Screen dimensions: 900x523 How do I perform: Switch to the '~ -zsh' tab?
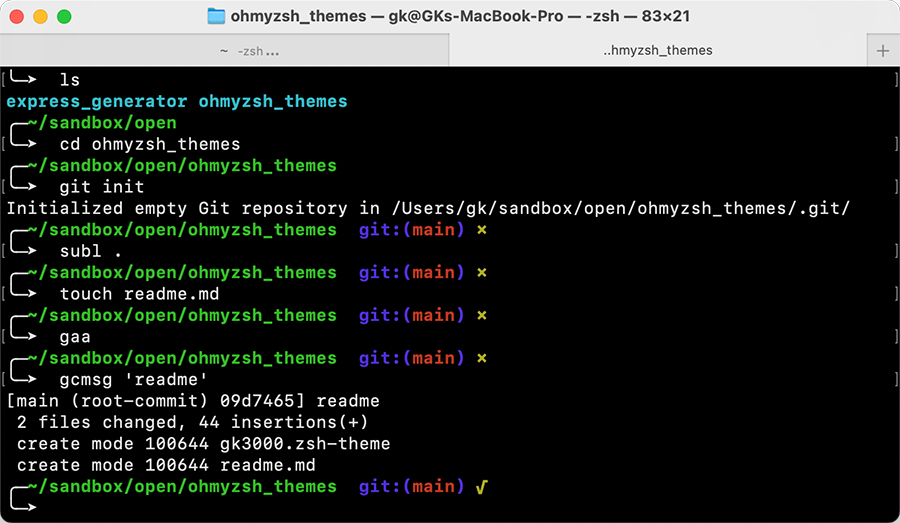pos(248,50)
